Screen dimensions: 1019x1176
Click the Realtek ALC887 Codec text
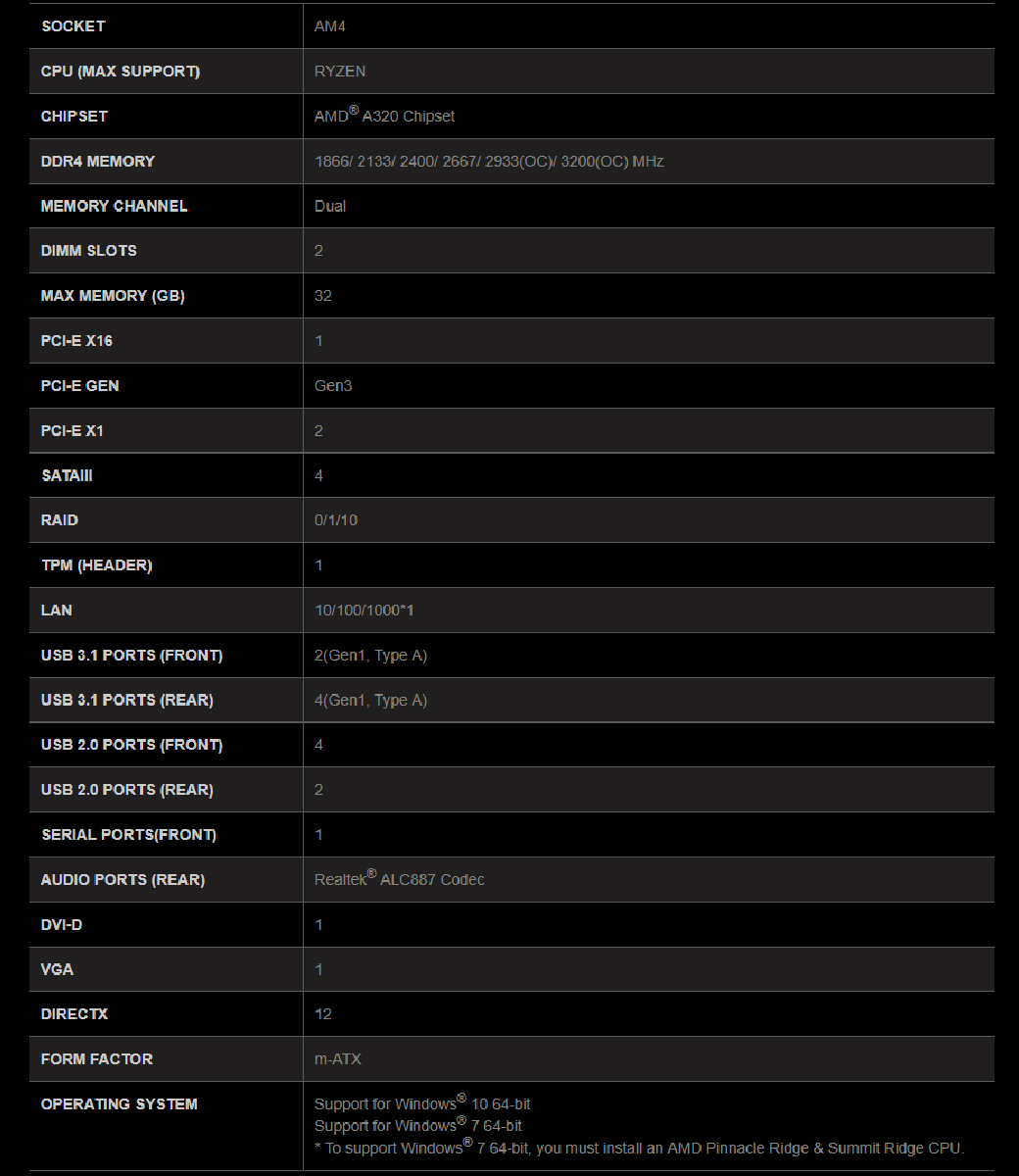point(399,879)
